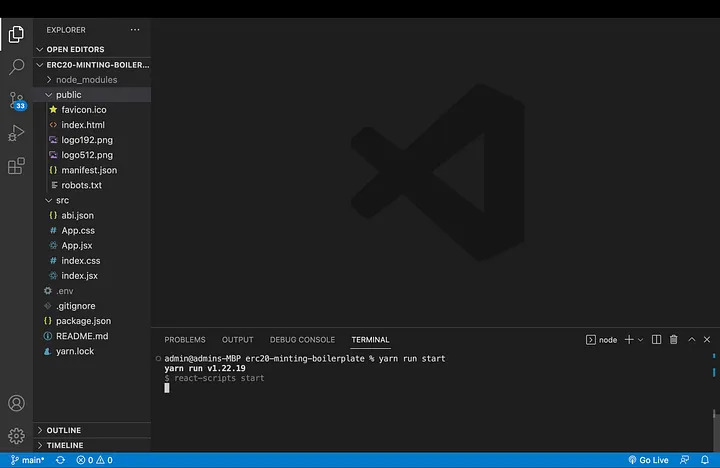This screenshot has height=468, width=720.
Task: Open Source Control view with 33 changes
Action: pos(16,100)
